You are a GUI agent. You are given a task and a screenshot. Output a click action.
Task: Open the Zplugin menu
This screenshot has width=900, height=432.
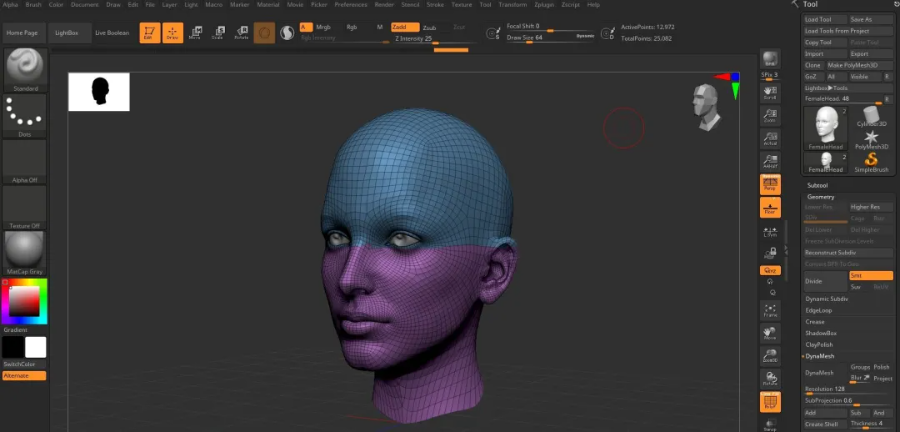(x=544, y=5)
